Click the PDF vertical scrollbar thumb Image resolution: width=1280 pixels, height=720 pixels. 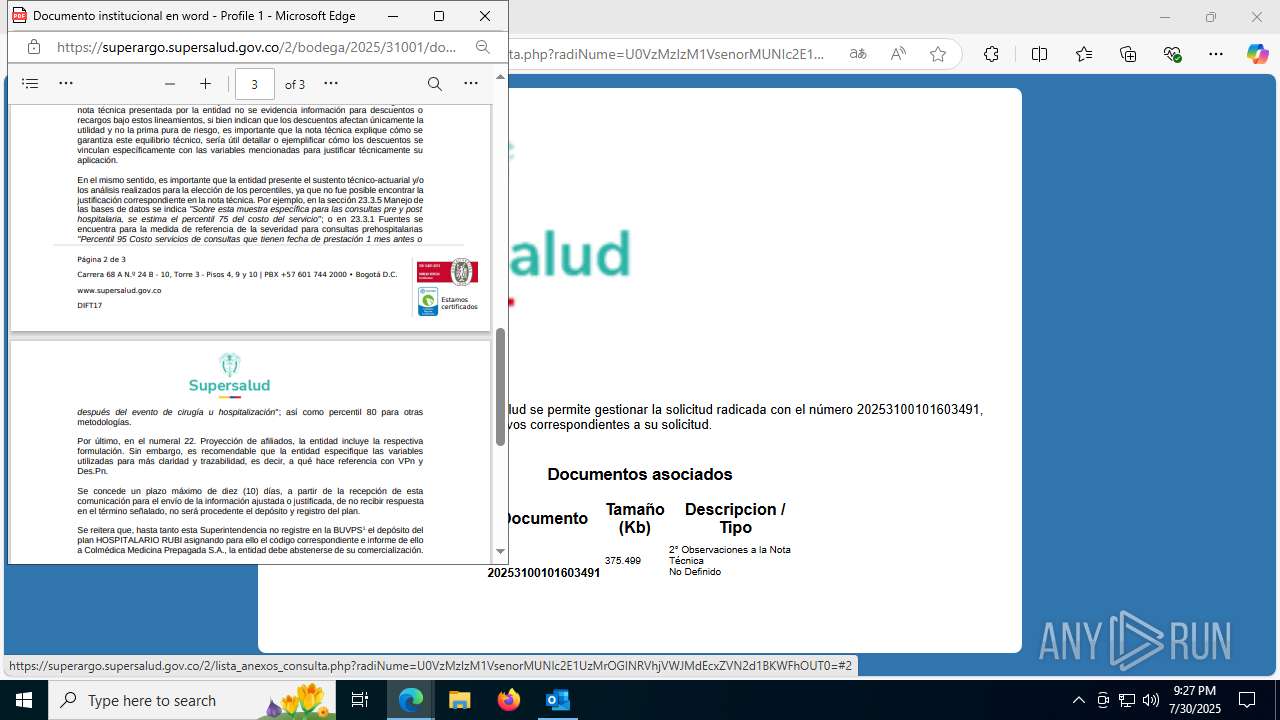[501, 386]
